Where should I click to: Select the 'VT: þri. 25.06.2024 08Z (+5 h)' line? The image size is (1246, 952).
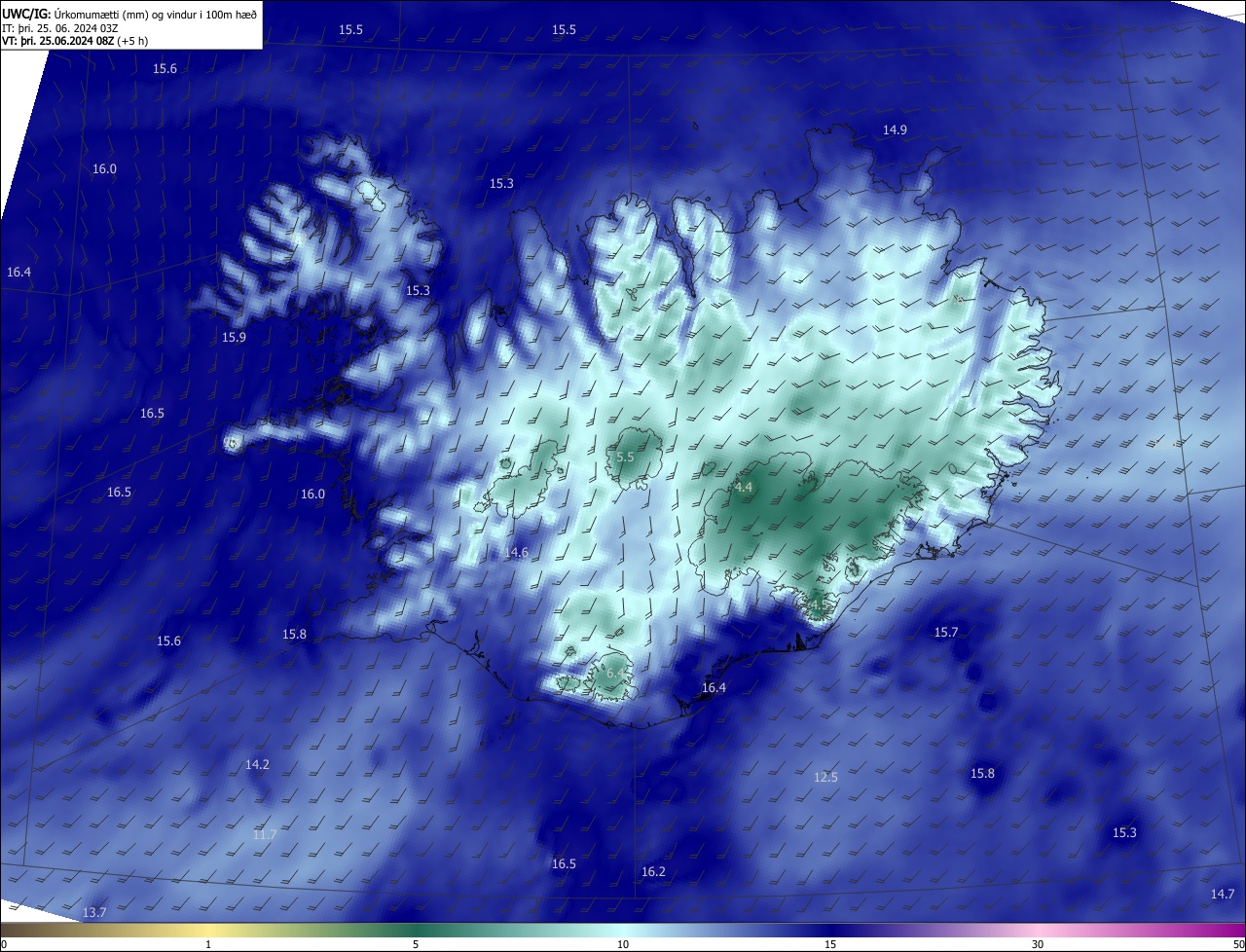pos(75,41)
